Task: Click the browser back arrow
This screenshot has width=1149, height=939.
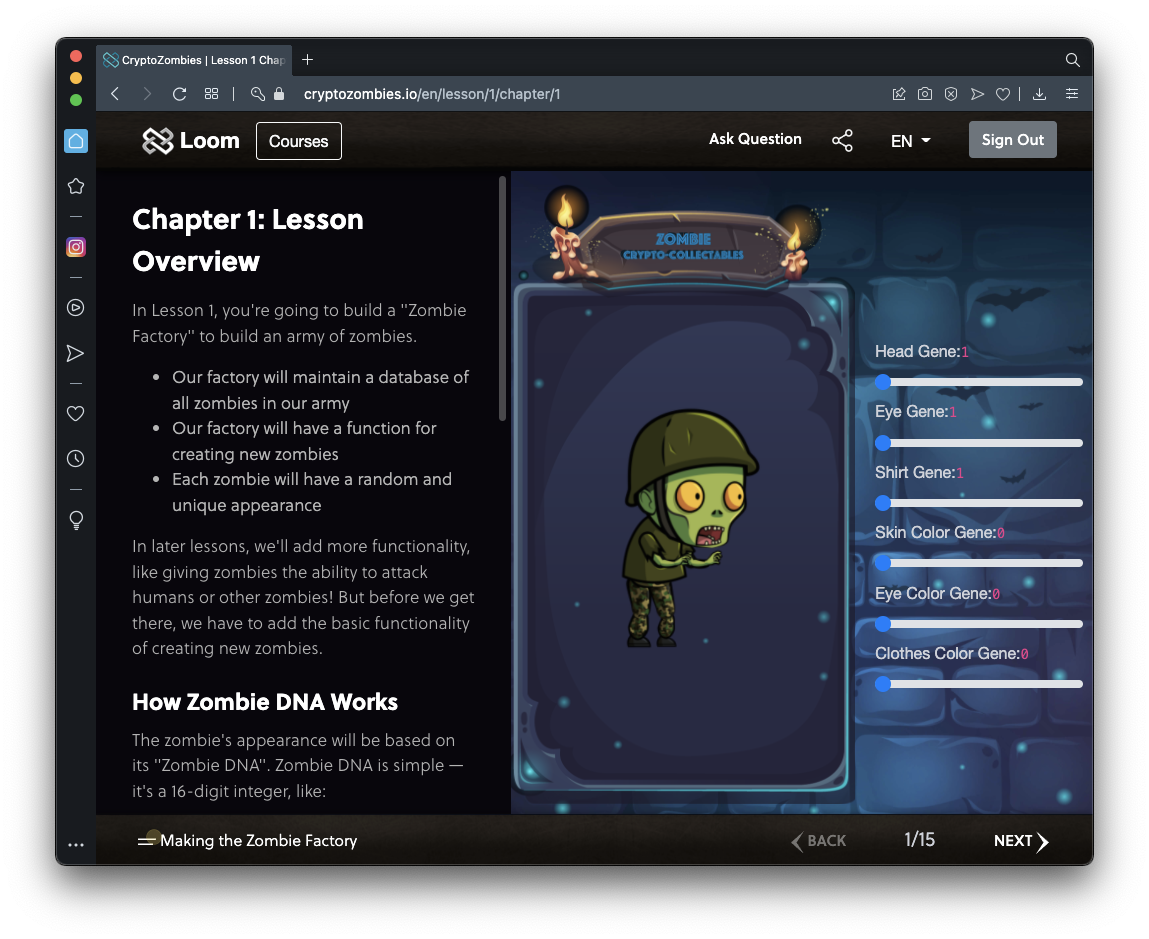Action: pyautogui.click(x=115, y=94)
